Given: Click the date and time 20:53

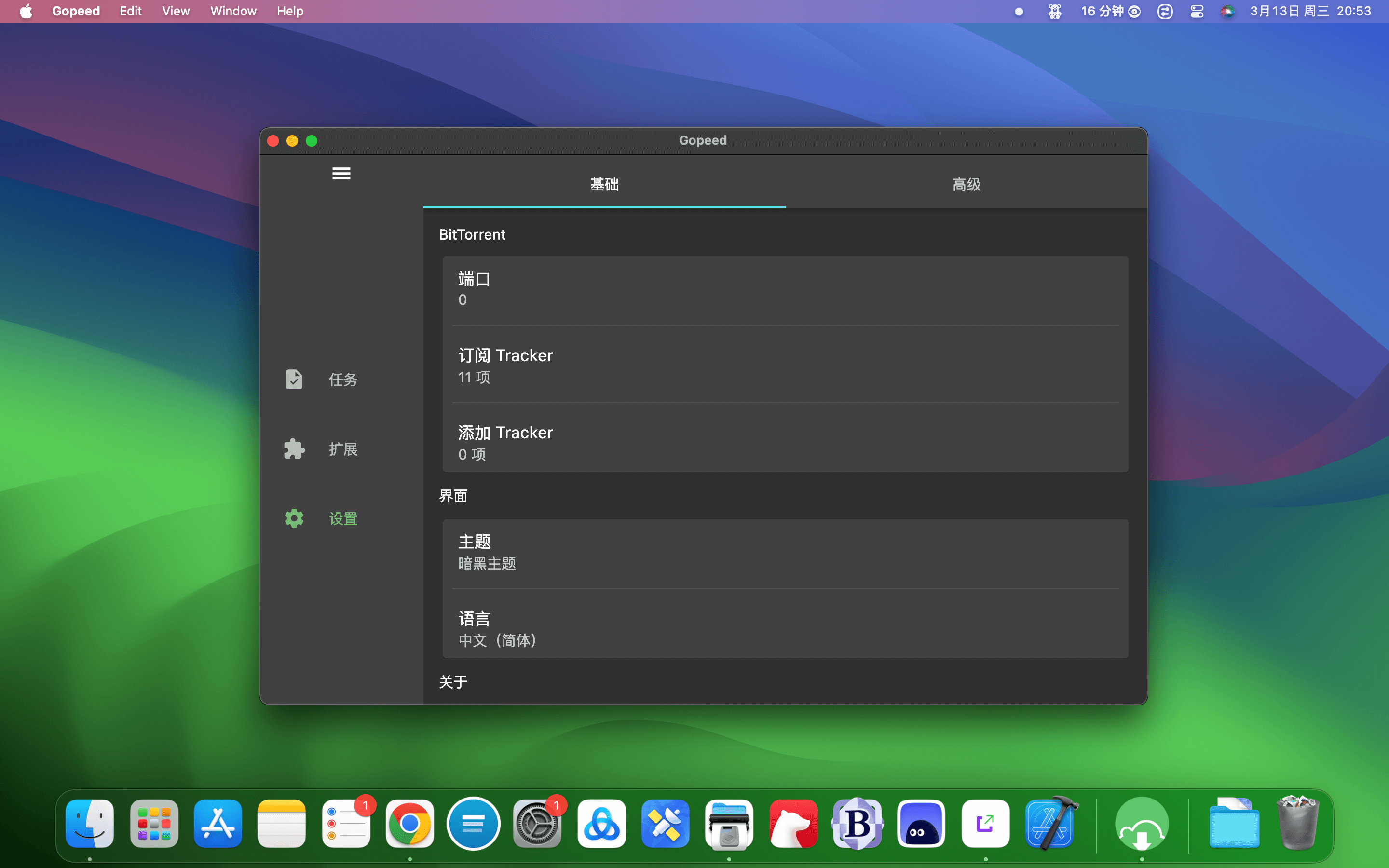Looking at the screenshot, I should pyautogui.click(x=1310, y=11).
